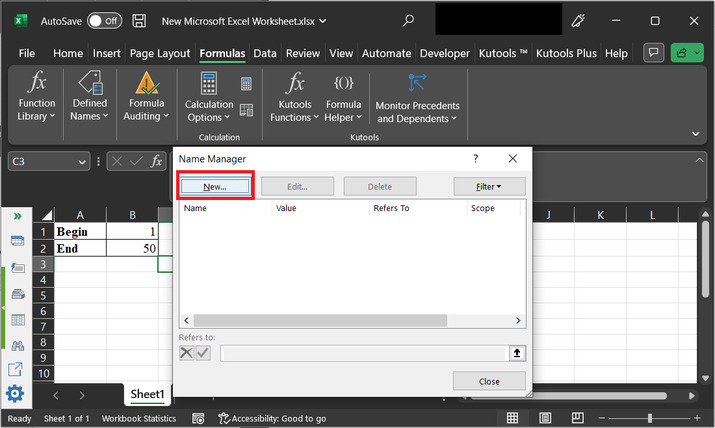Click the zoom slider in status bar
The height and width of the screenshot is (428, 715).
pos(650,418)
